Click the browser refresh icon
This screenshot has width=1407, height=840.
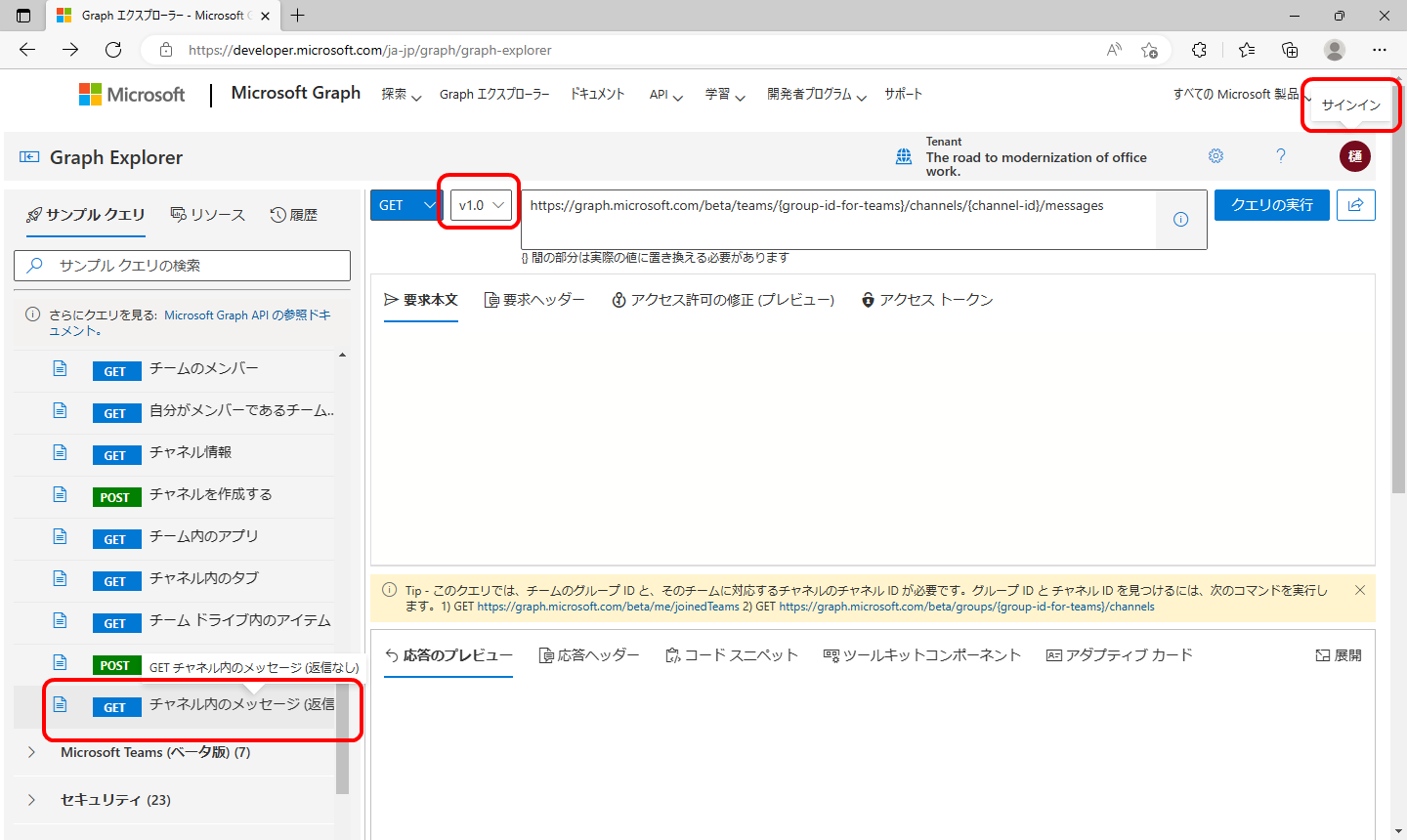(113, 50)
